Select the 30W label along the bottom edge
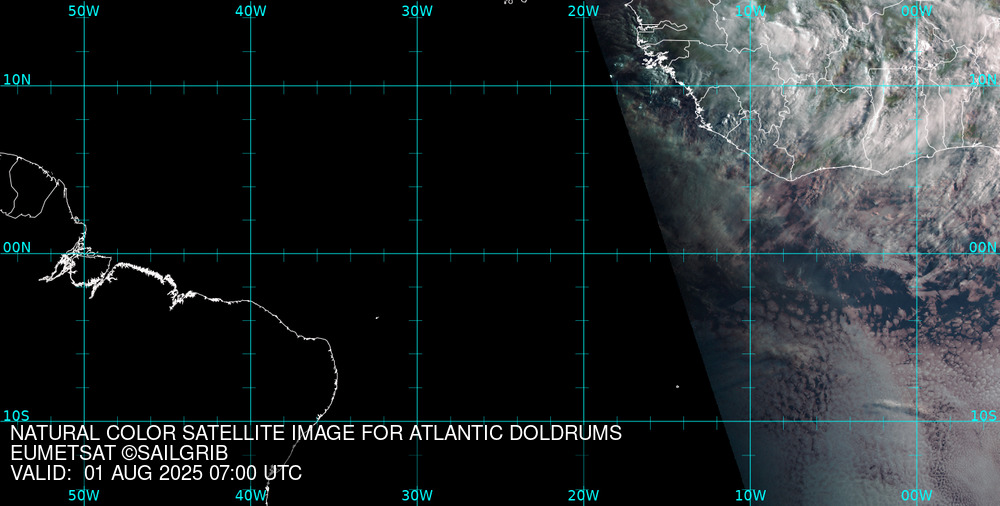Image resolution: width=1000 pixels, height=506 pixels. pyautogui.click(x=418, y=496)
